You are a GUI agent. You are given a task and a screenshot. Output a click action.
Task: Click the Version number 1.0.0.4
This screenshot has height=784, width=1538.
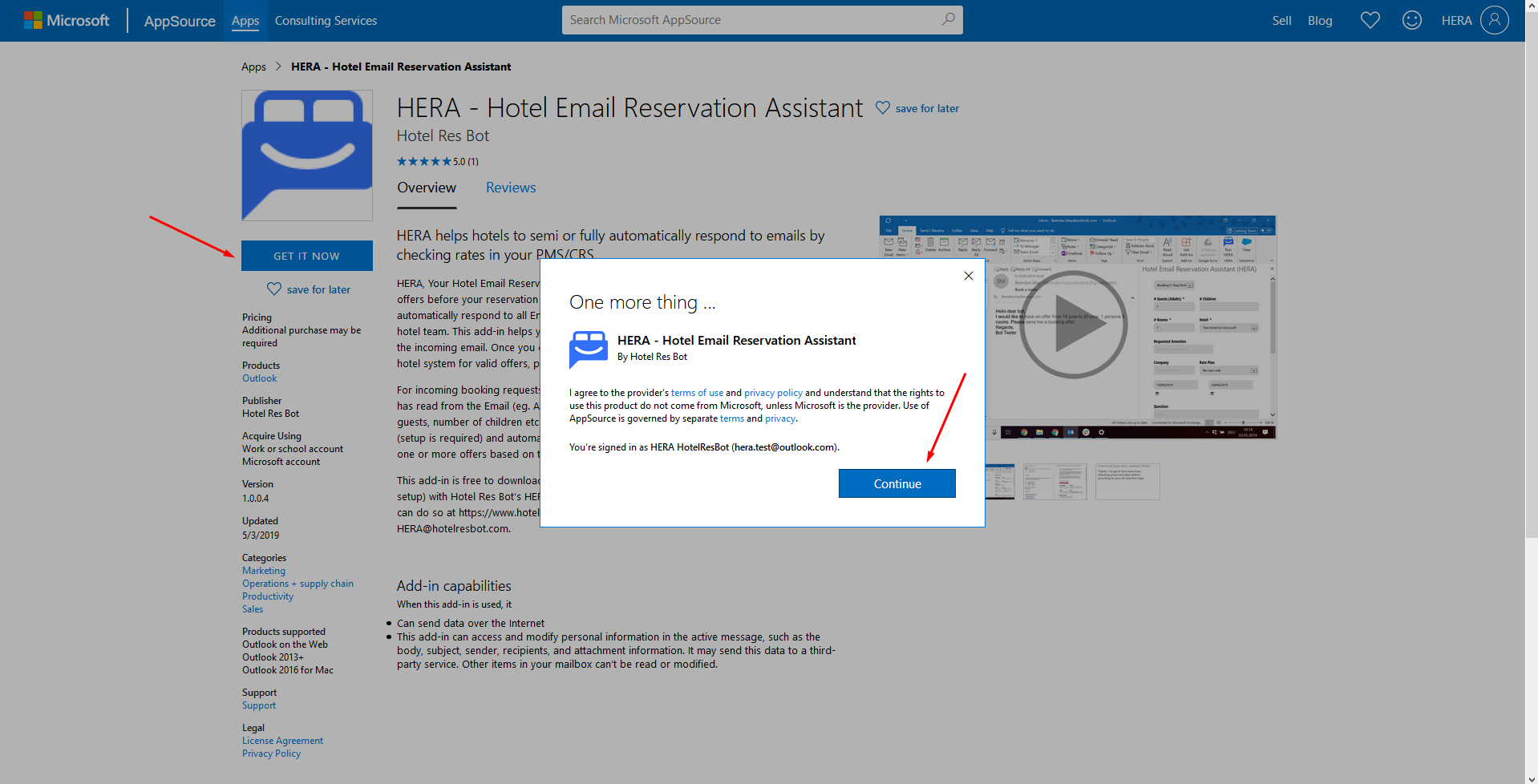[256, 499]
